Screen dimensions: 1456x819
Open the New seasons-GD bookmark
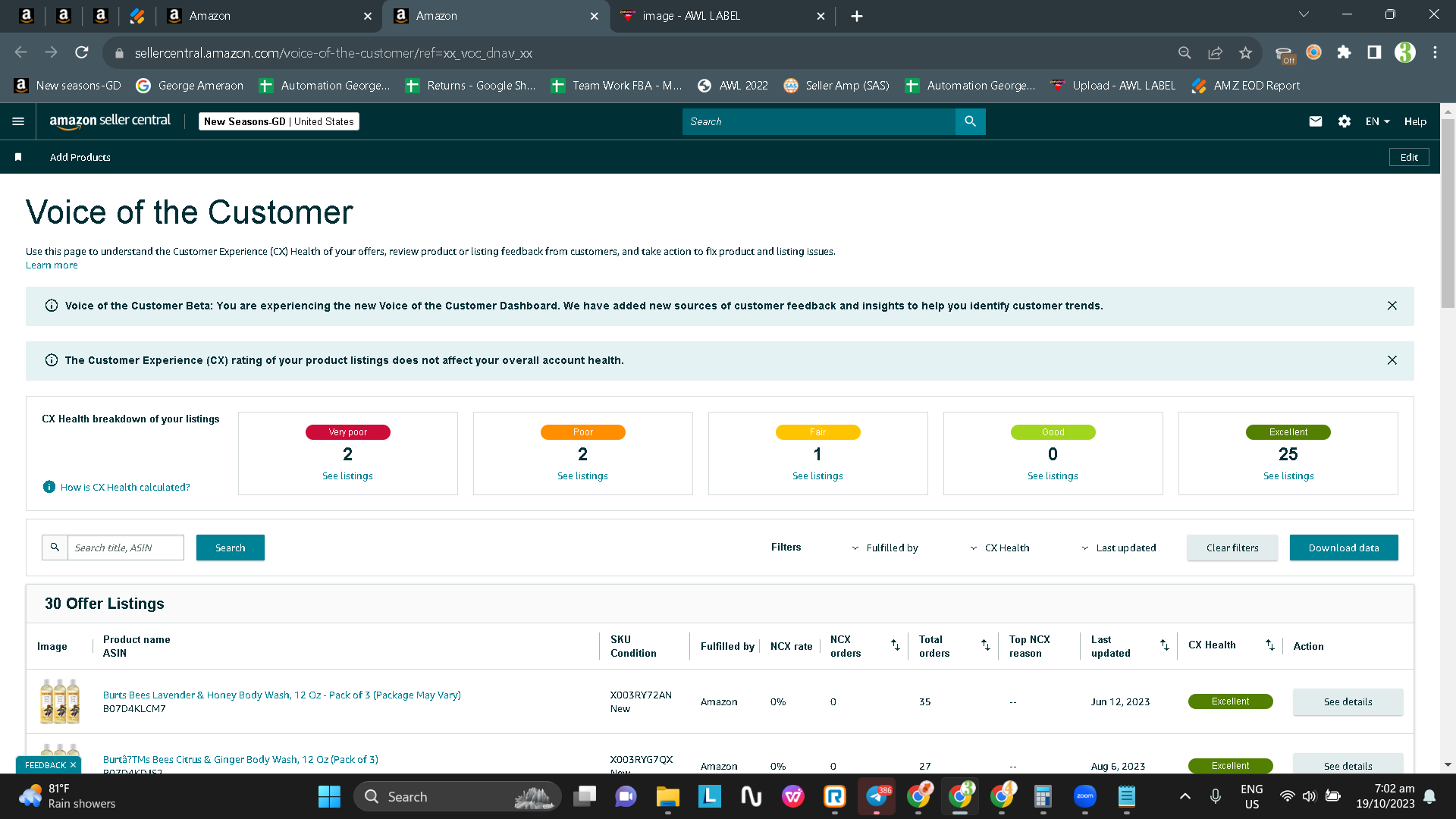click(68, 86)
